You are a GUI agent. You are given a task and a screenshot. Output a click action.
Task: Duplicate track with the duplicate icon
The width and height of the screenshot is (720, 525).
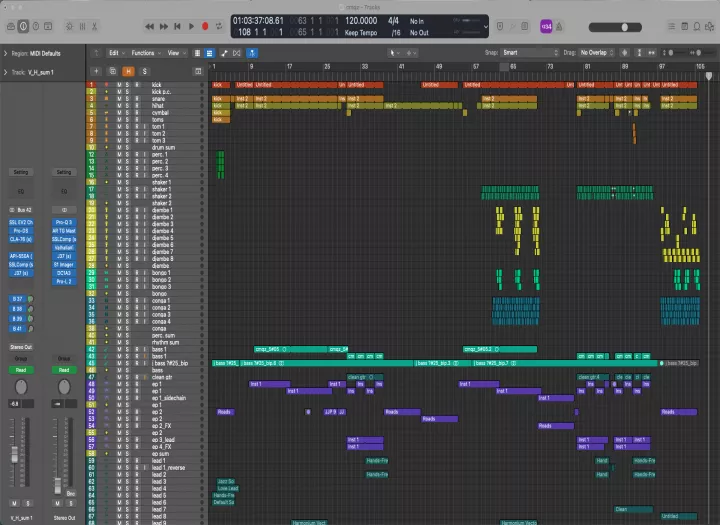pos(112,71)
